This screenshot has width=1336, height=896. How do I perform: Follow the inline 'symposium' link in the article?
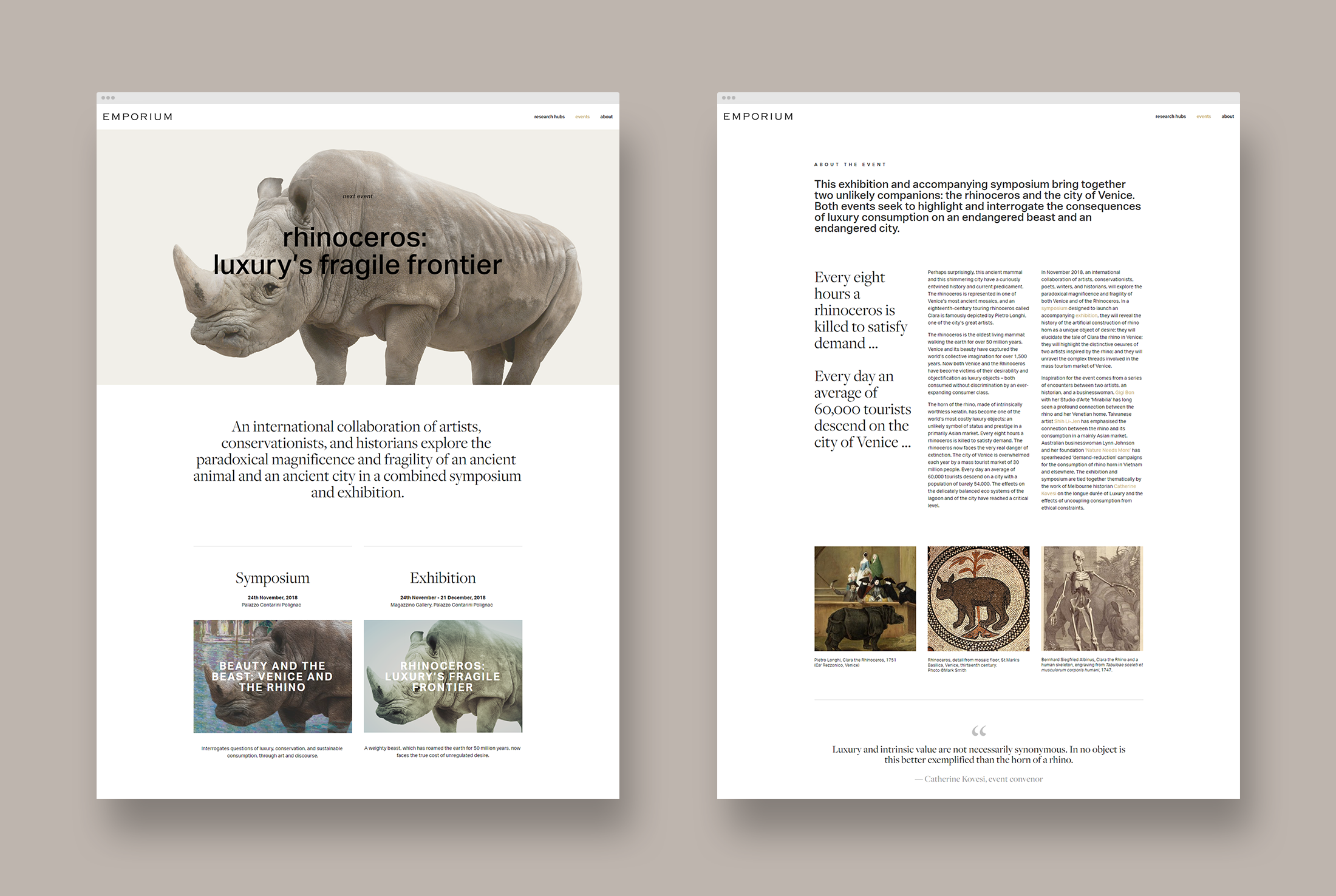[x=1054, y=308]
